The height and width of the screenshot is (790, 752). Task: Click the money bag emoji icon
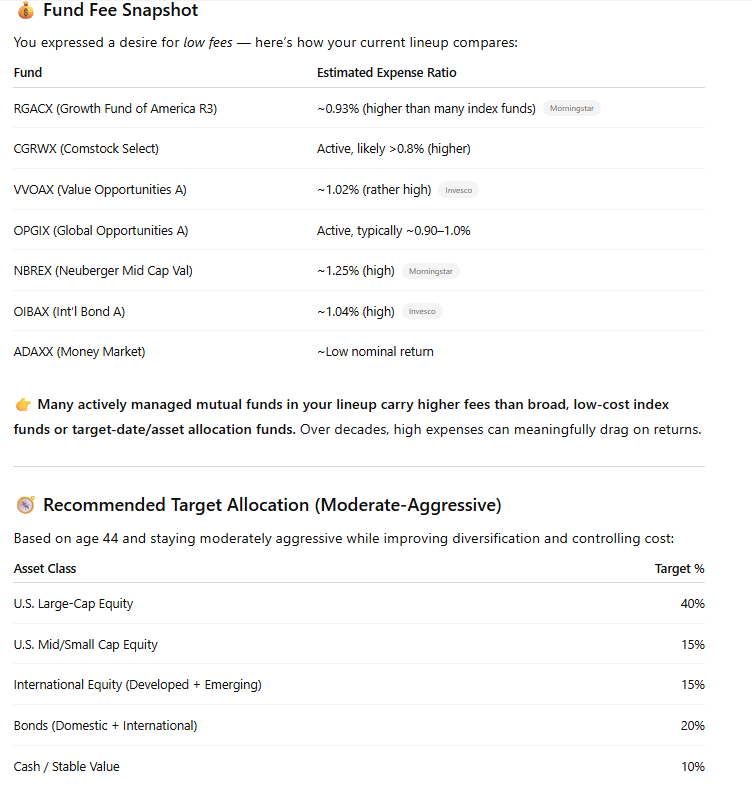click(25, 11)
